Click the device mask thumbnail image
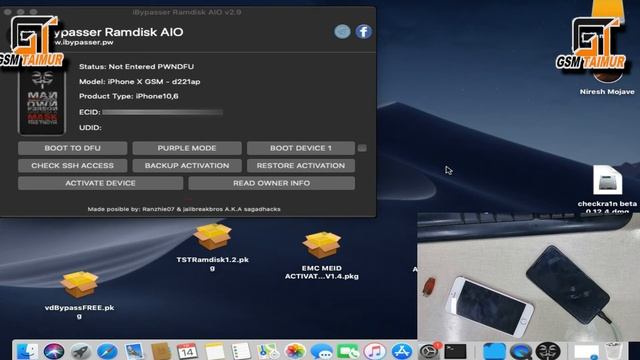This screenshot has height=360, width=640. [42, 102]
